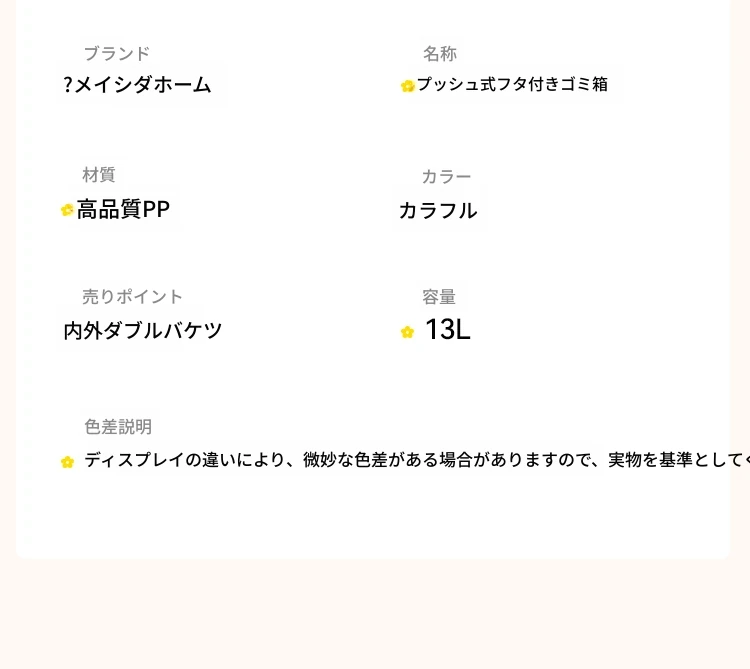Screen dimensions: 750x669
Task: Click the beige background below the specification card
Action: coord(375,614)
